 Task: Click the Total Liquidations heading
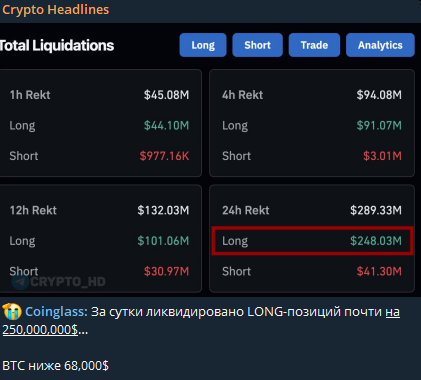click(57, 45)
